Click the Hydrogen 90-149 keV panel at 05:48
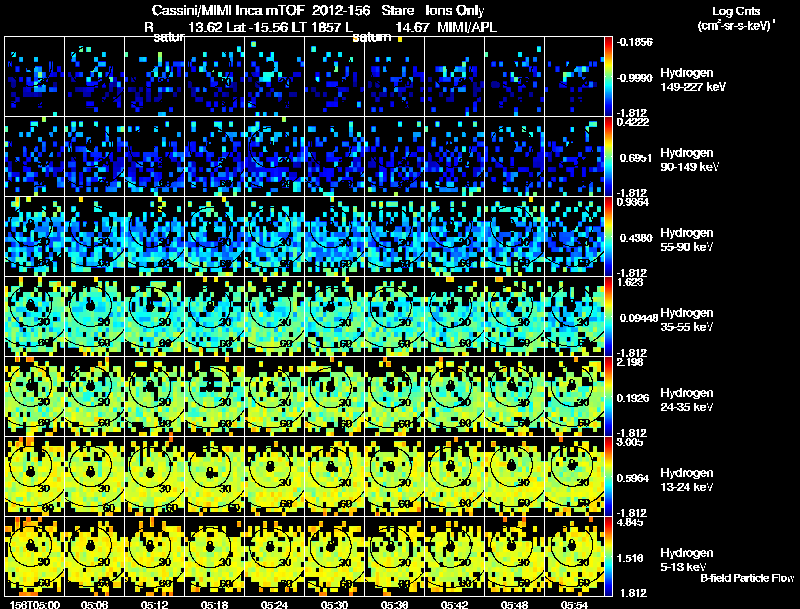 click(514, 156)
